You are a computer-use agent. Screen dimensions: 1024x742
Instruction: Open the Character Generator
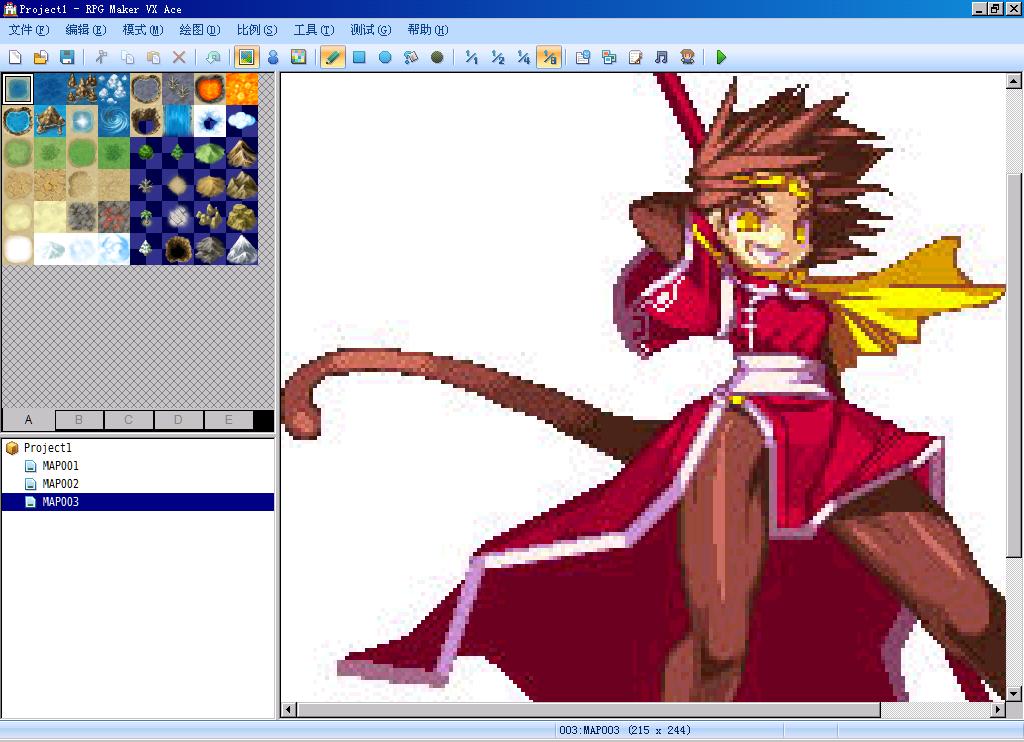coord(687,57)
